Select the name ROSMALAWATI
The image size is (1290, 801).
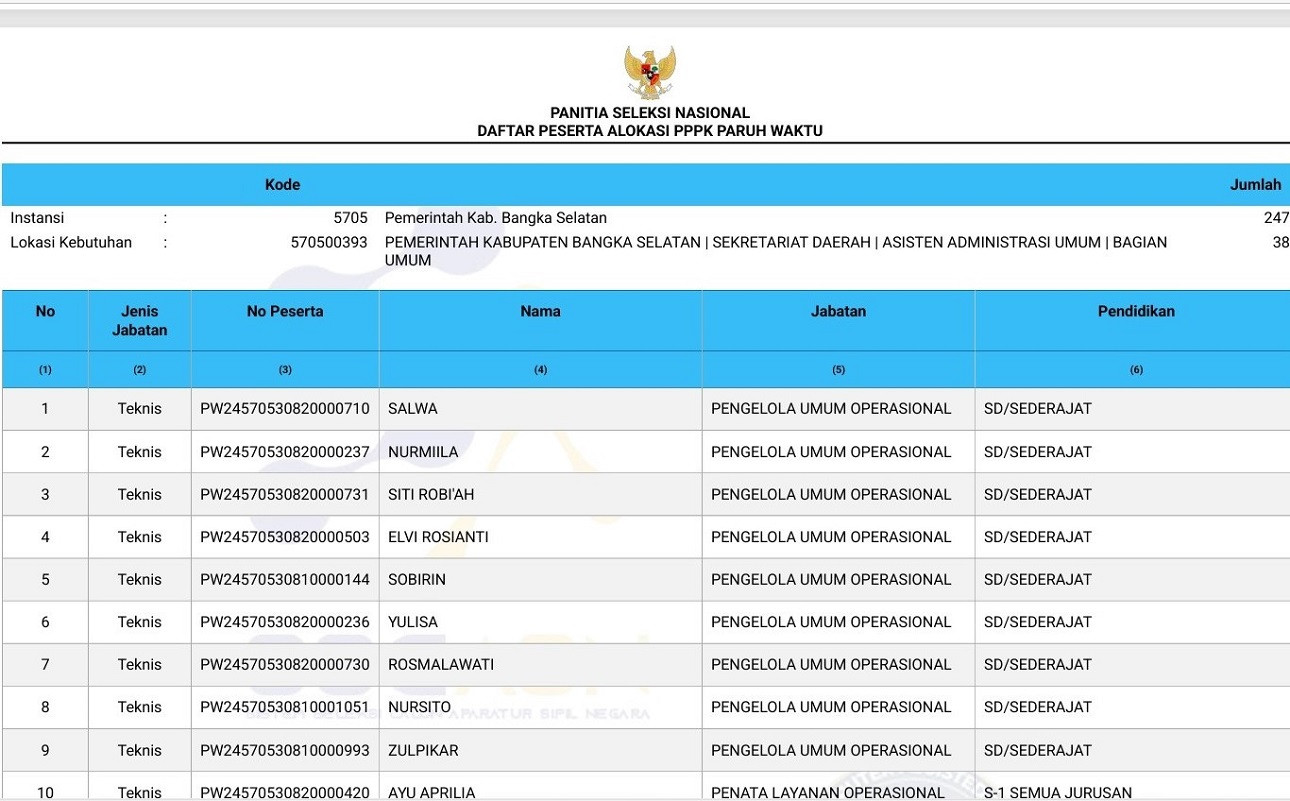pos(441,665)
